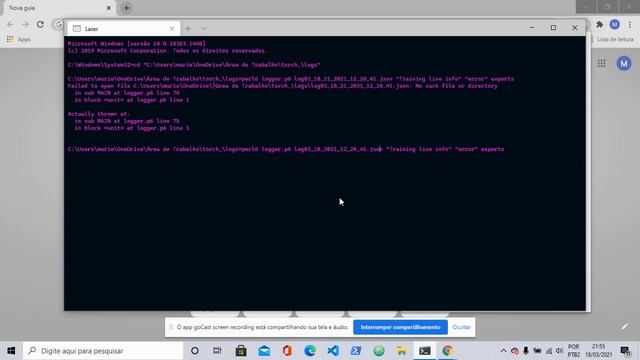
Task: Open the clock showing 21:55
Action: 598,351
